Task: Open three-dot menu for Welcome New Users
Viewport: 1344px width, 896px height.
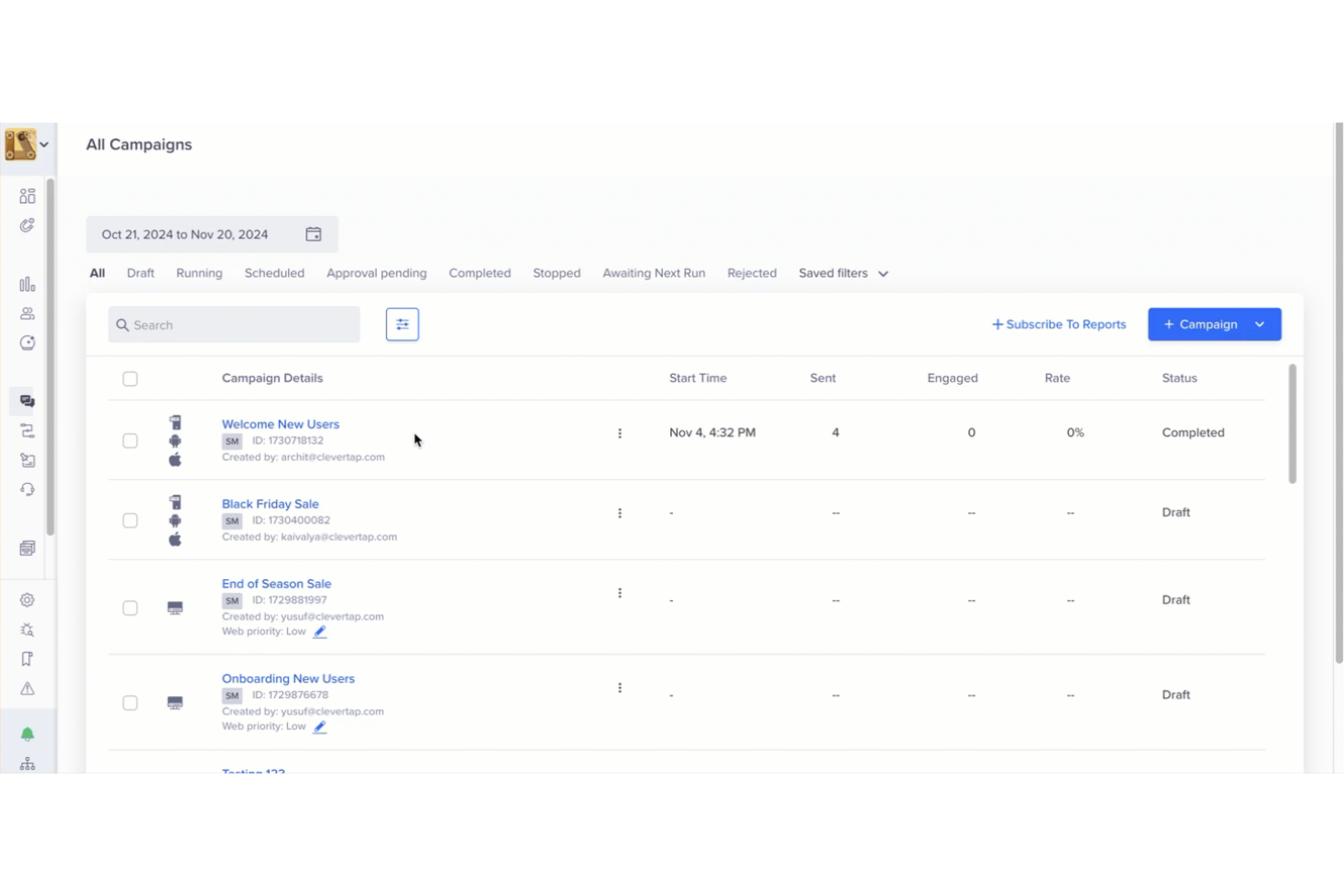Action: coord(620,433)
